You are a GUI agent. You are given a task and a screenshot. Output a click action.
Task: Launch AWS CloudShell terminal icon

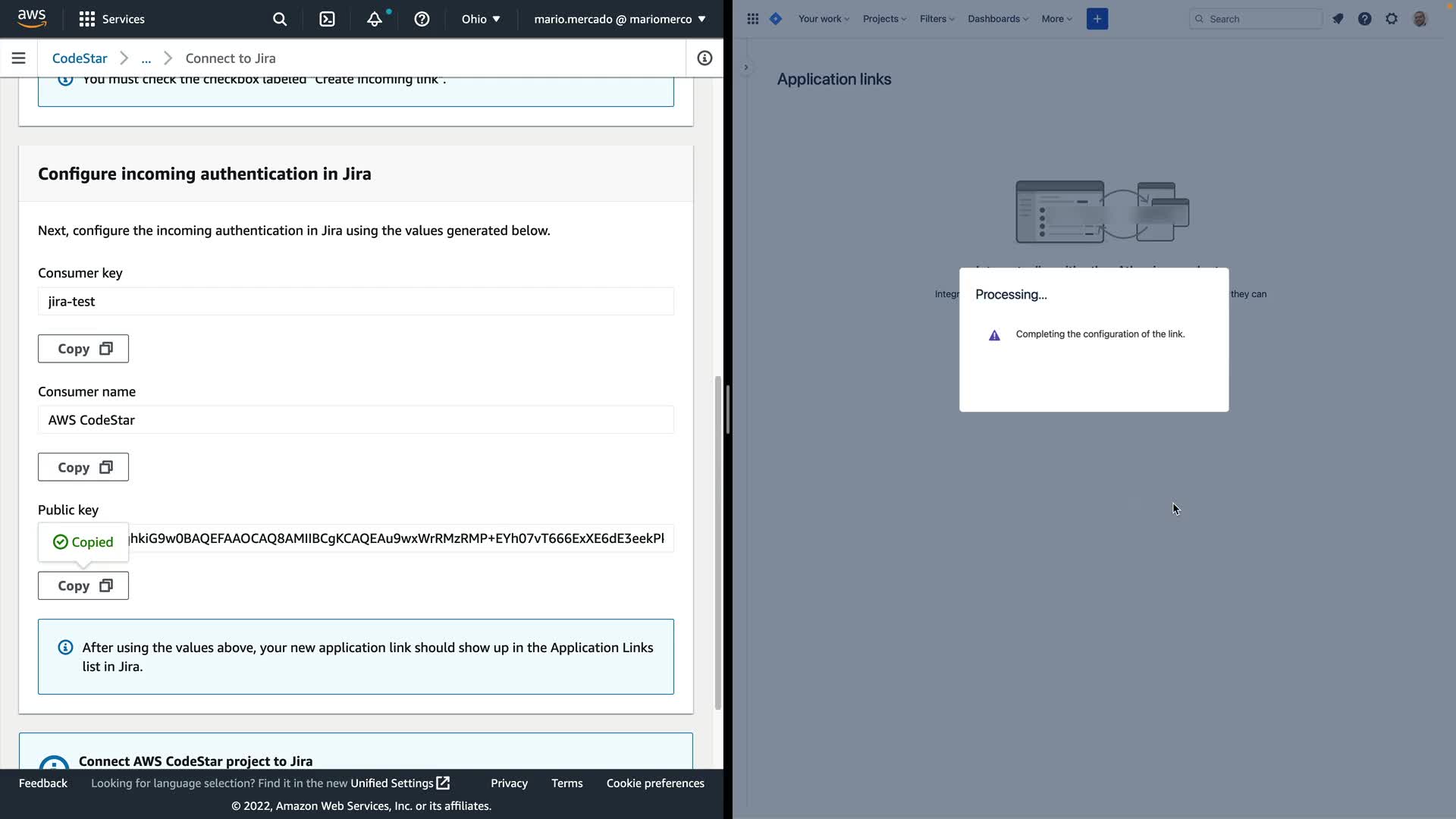[327, 19]
